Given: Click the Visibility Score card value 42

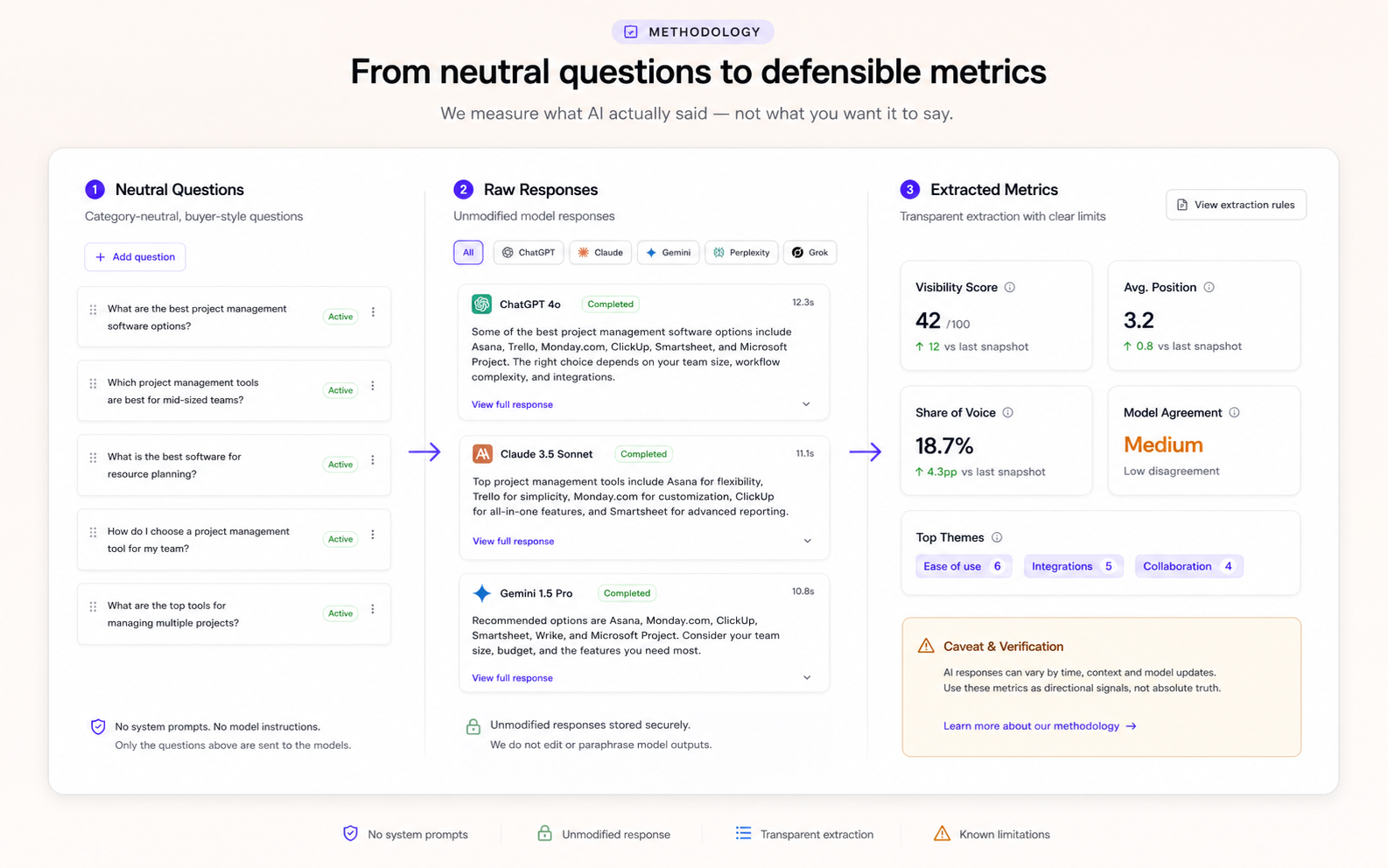Looking at the screenshot, I should 928,320.
